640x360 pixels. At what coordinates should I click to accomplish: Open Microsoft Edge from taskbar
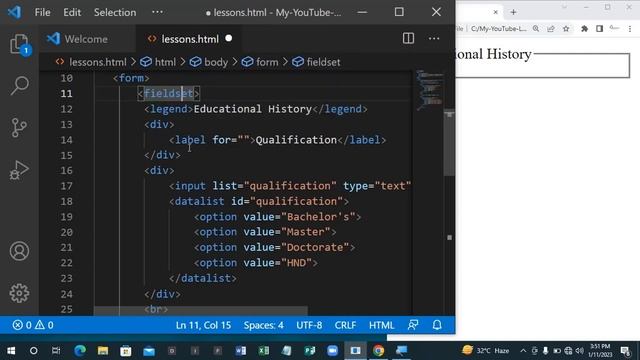click(80, 351)
